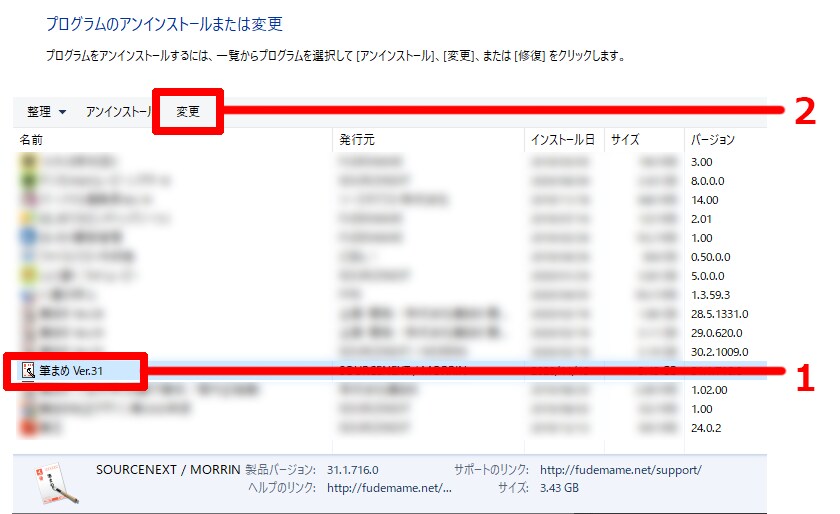Image resolution: width=840 pixels, height=514 pixels.
Task: Select the row with version 1.02.00
Action: point(390,390)
